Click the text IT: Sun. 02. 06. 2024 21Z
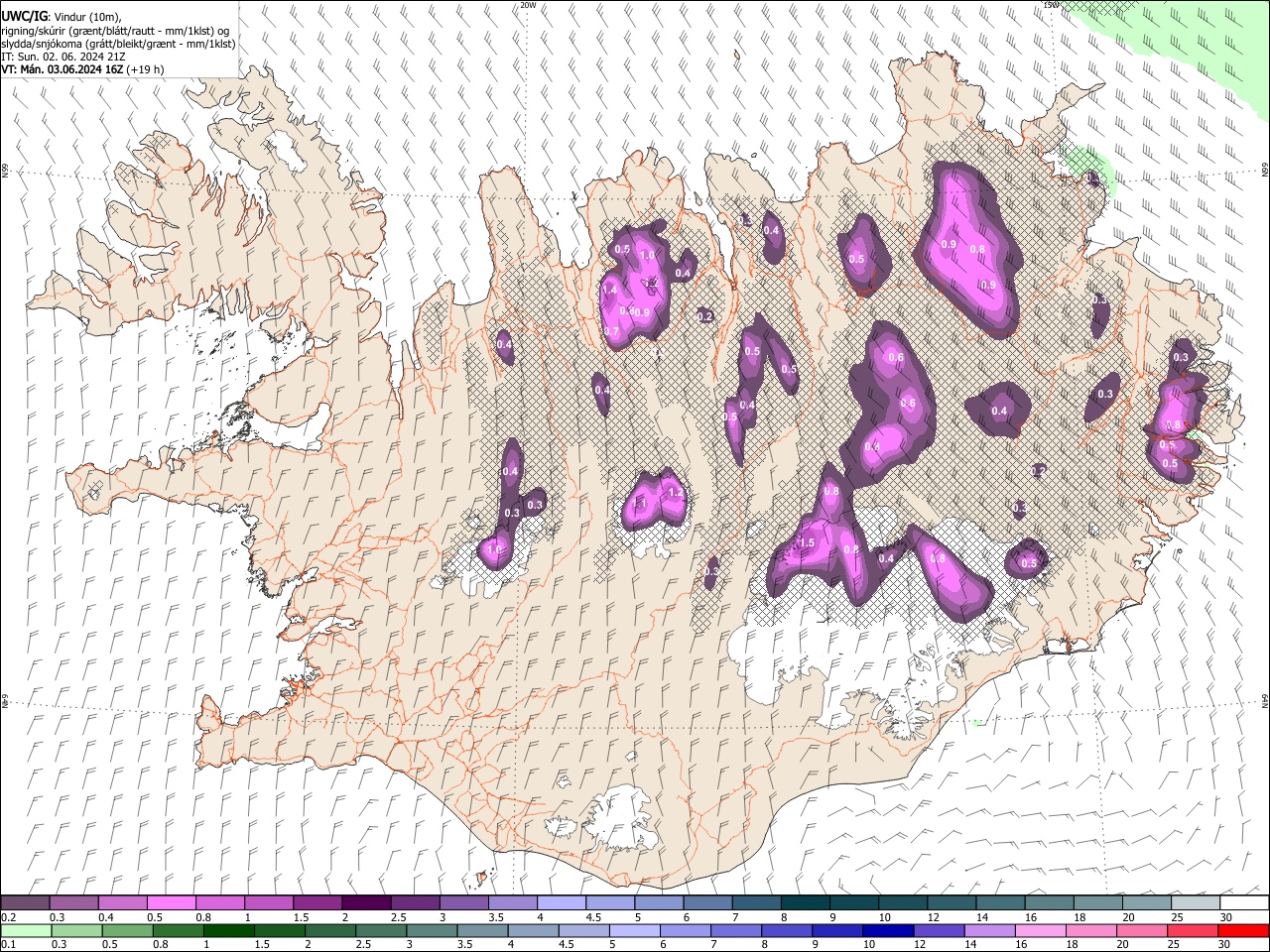 [63, 57]
